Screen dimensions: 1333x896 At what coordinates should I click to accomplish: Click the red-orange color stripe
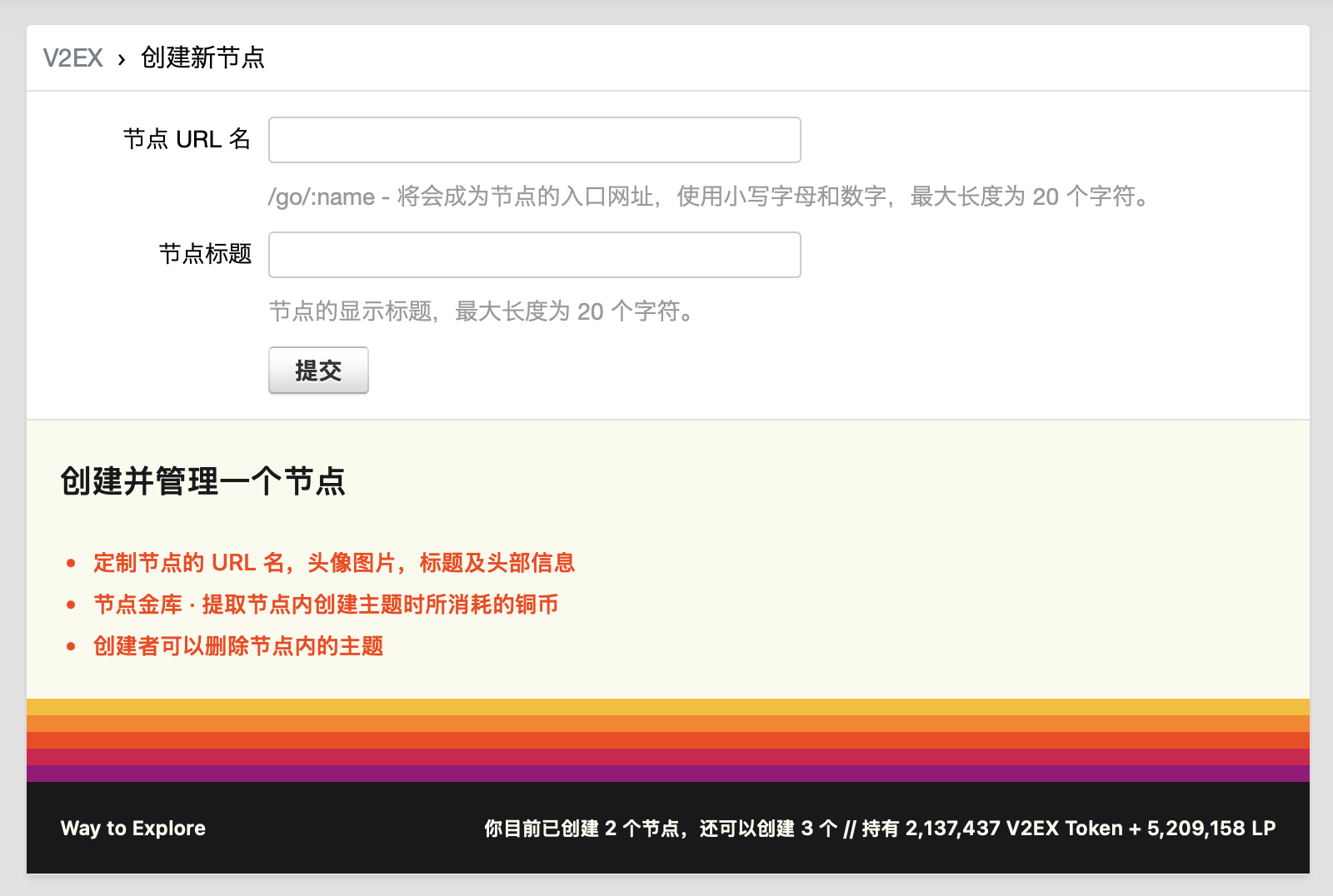click(667, 740)
